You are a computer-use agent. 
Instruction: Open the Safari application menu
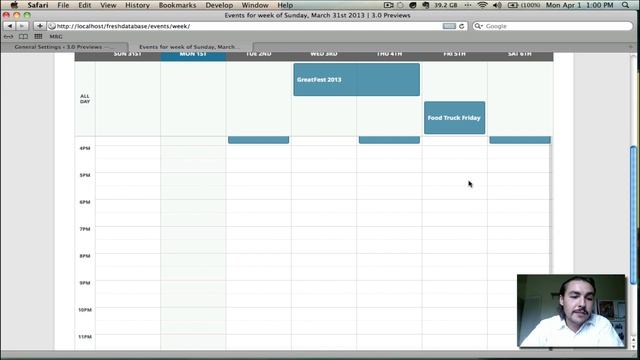point(38,5)
